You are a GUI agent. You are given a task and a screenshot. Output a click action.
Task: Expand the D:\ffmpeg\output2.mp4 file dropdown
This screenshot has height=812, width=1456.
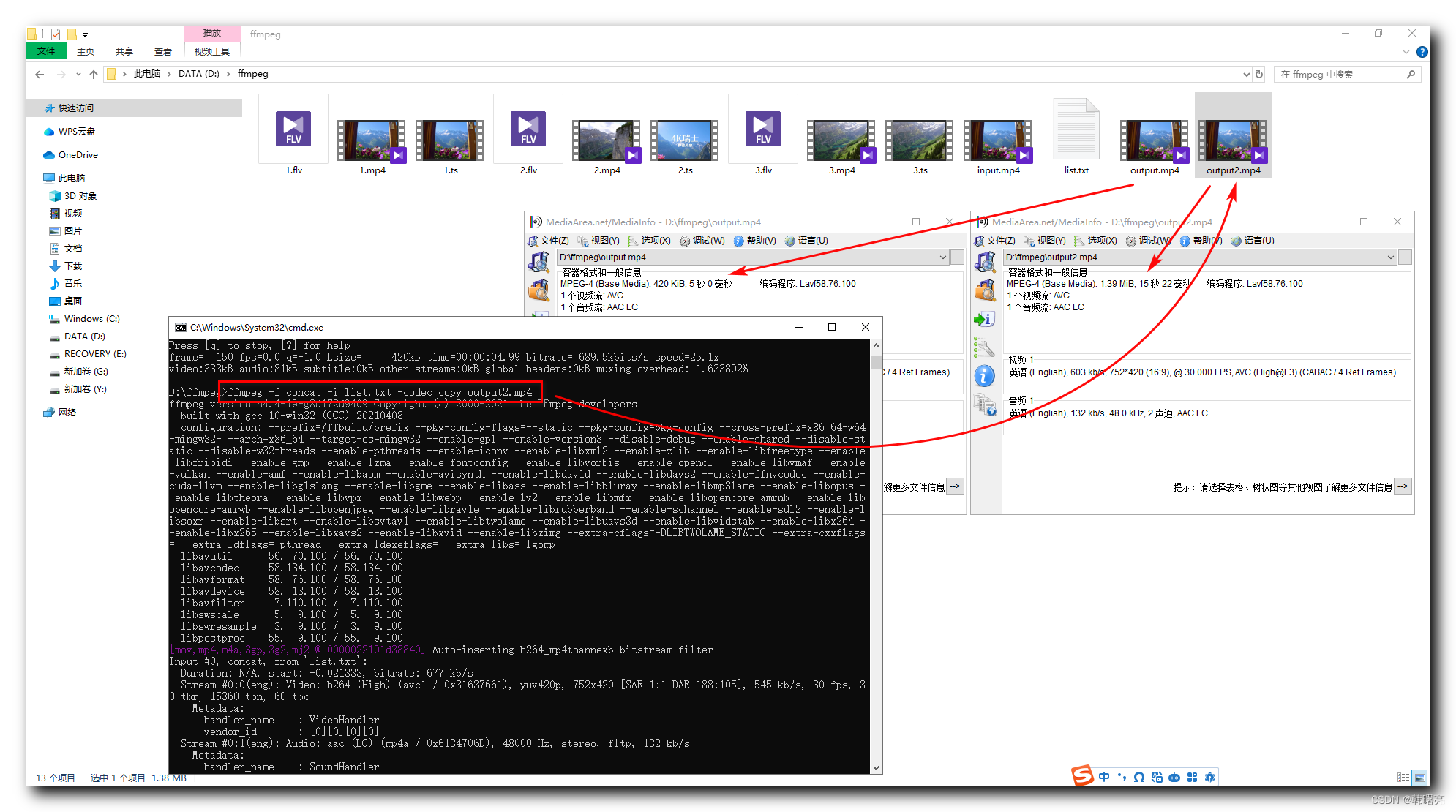[x=1389, y=257]
